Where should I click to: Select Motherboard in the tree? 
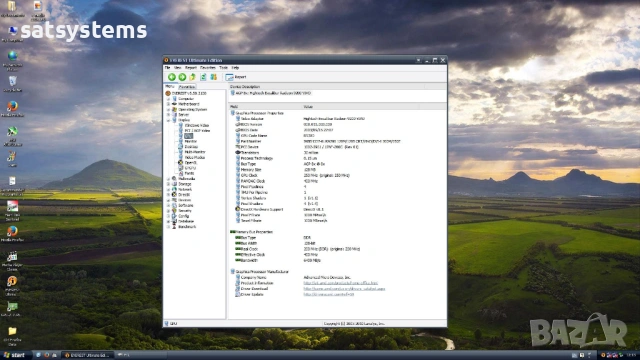tap(185, 104)
